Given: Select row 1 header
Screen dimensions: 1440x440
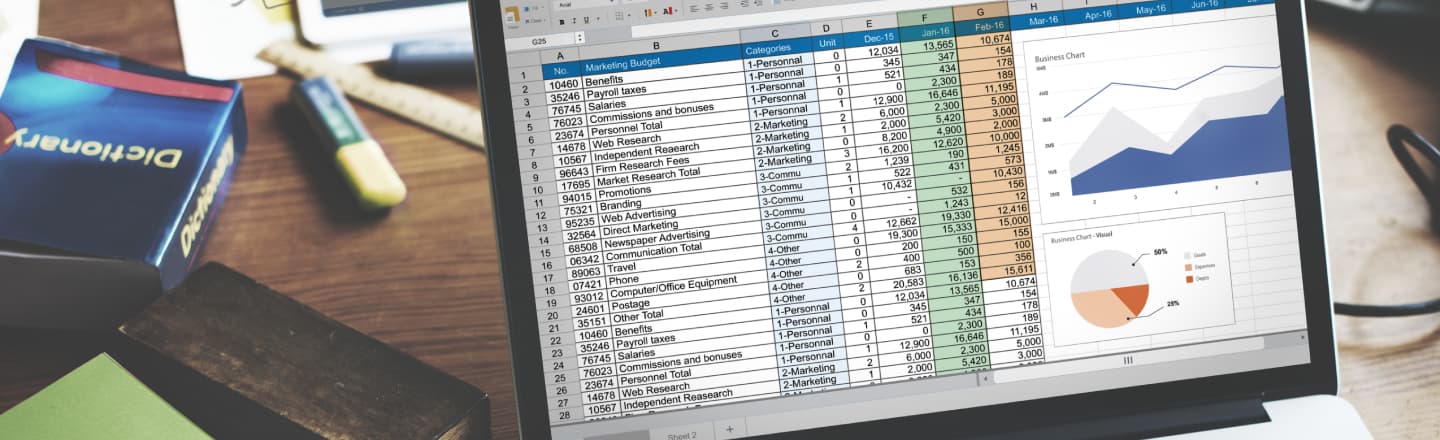Looking at the screenshot, I should (x=524, y=76).
